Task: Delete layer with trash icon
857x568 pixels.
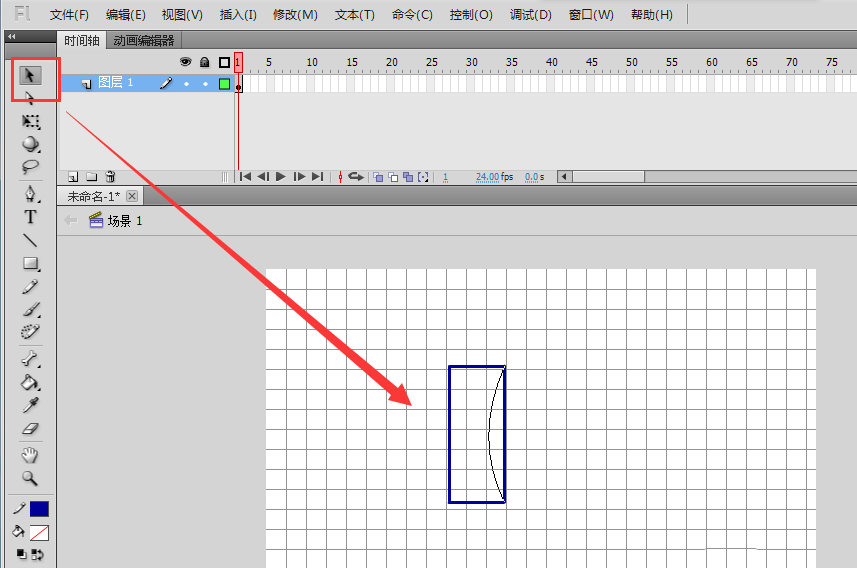Action: 110,176
